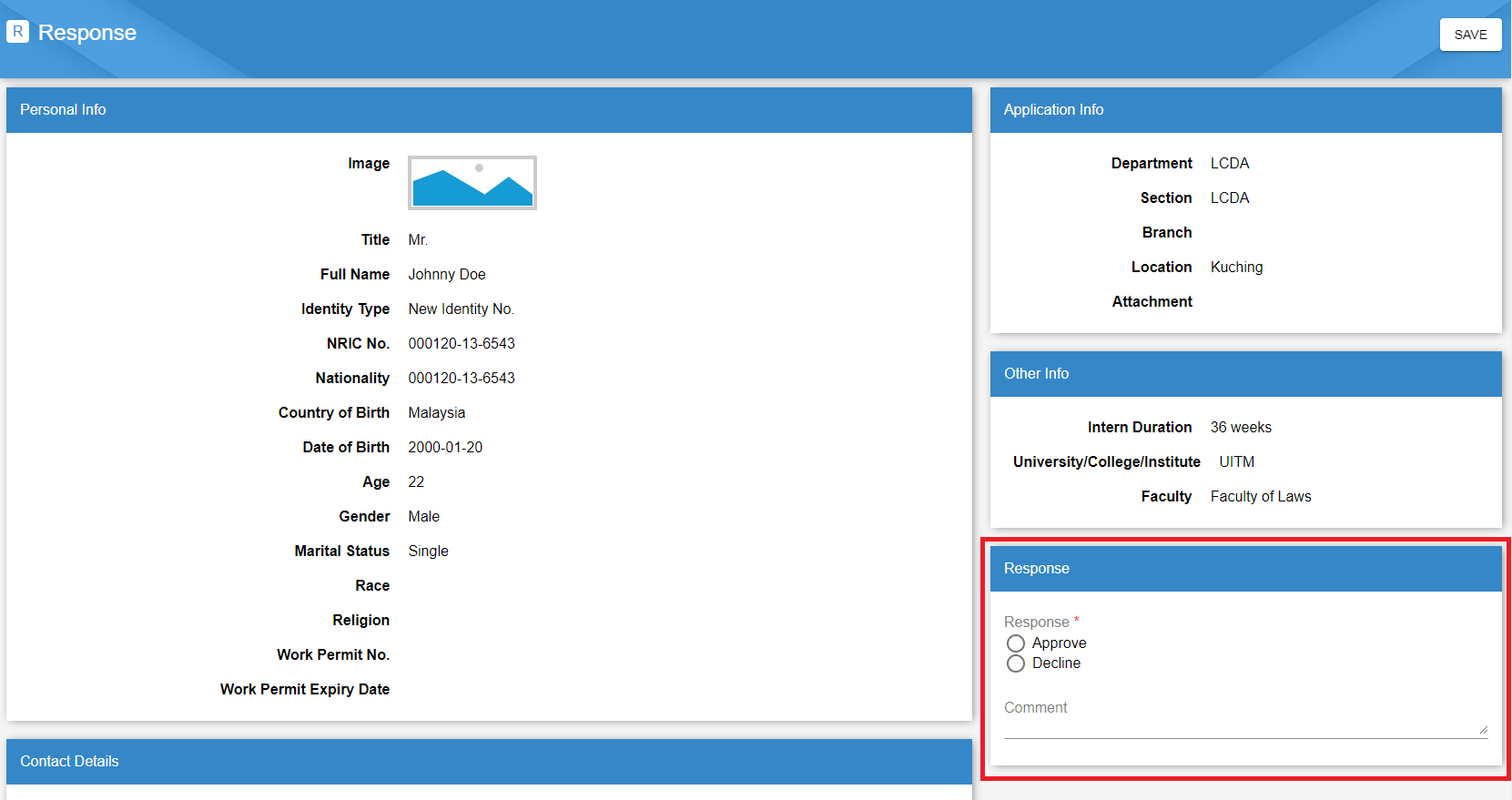Click the Response panel header bar

pos(1245,569)
